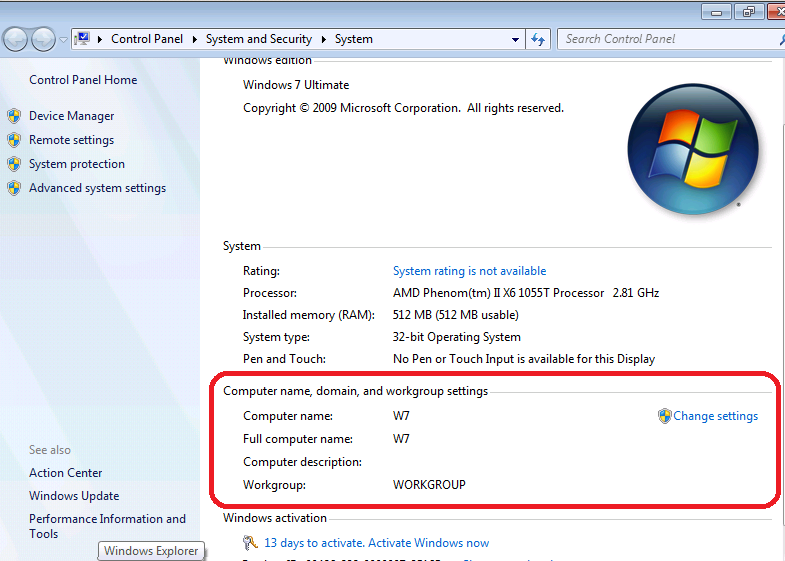Image resolution: width=785 pixels, height=561 pixels.
Task: Expand the address bar history dropdown
Action: (516, 39)
